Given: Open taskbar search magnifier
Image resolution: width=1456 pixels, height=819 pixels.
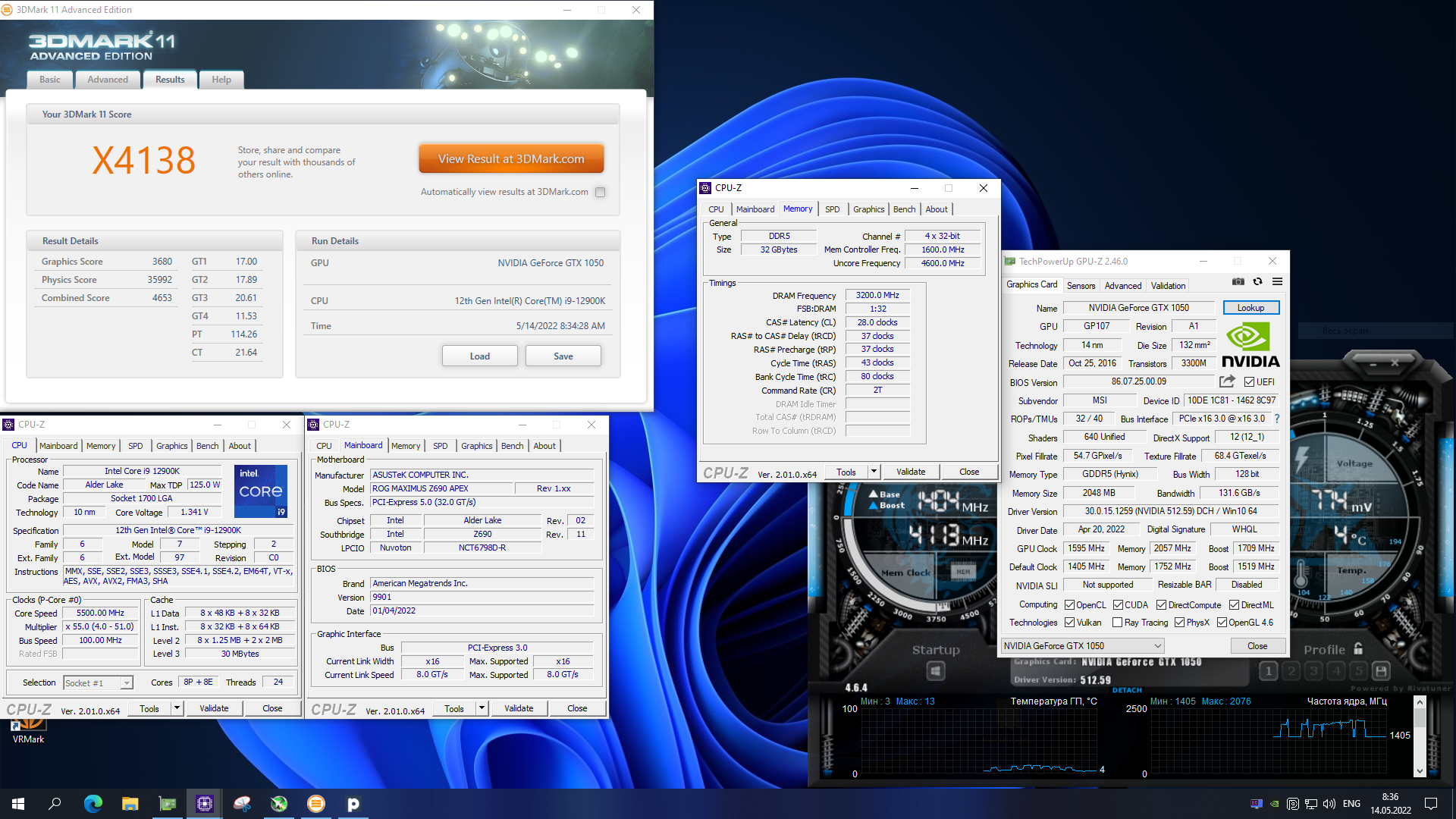Looking at the screenshot, I should pos(55,804).
